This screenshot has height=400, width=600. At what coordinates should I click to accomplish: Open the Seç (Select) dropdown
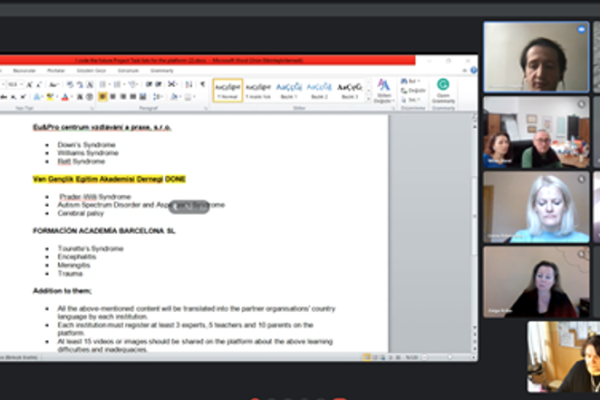[x=413, y=99]
